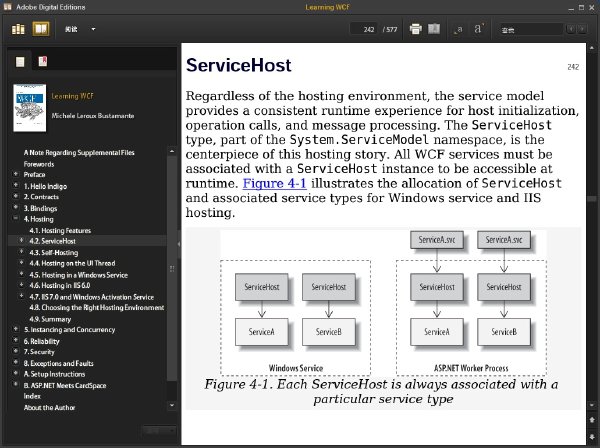Viewport: 600px width, 448px height.
Task: Open the Forewords entry
Action: tap(39, 164)
